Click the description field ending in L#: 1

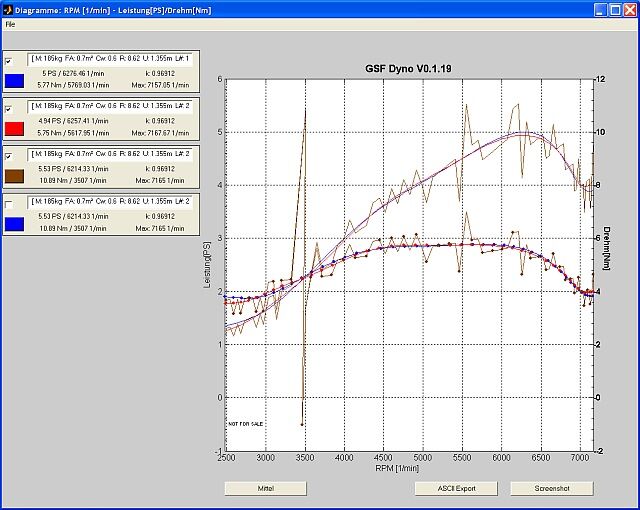(111, 60)
